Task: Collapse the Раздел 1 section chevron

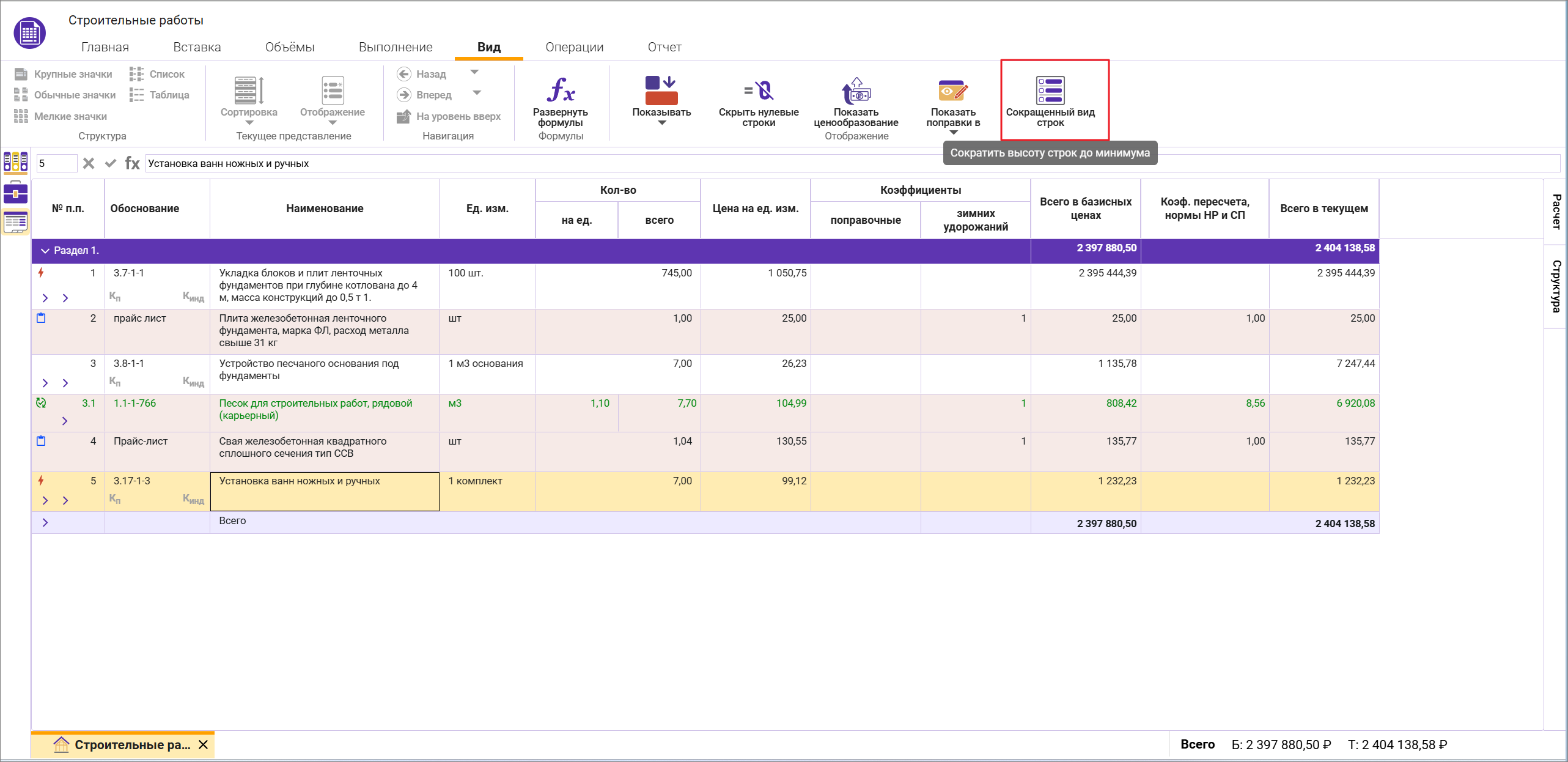Action: click(x=45, y=251)
